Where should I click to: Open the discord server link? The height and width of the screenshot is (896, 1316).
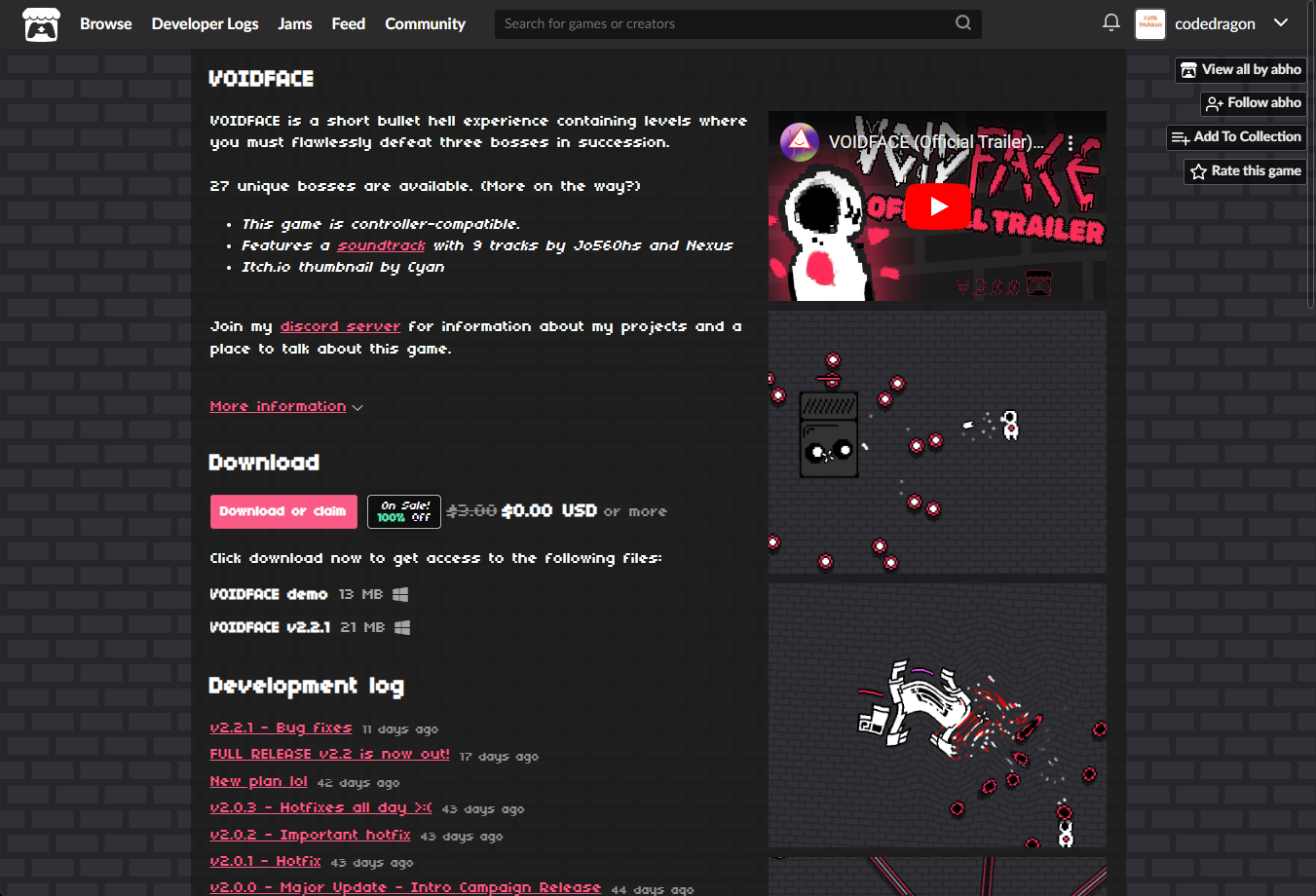(340, 326)
